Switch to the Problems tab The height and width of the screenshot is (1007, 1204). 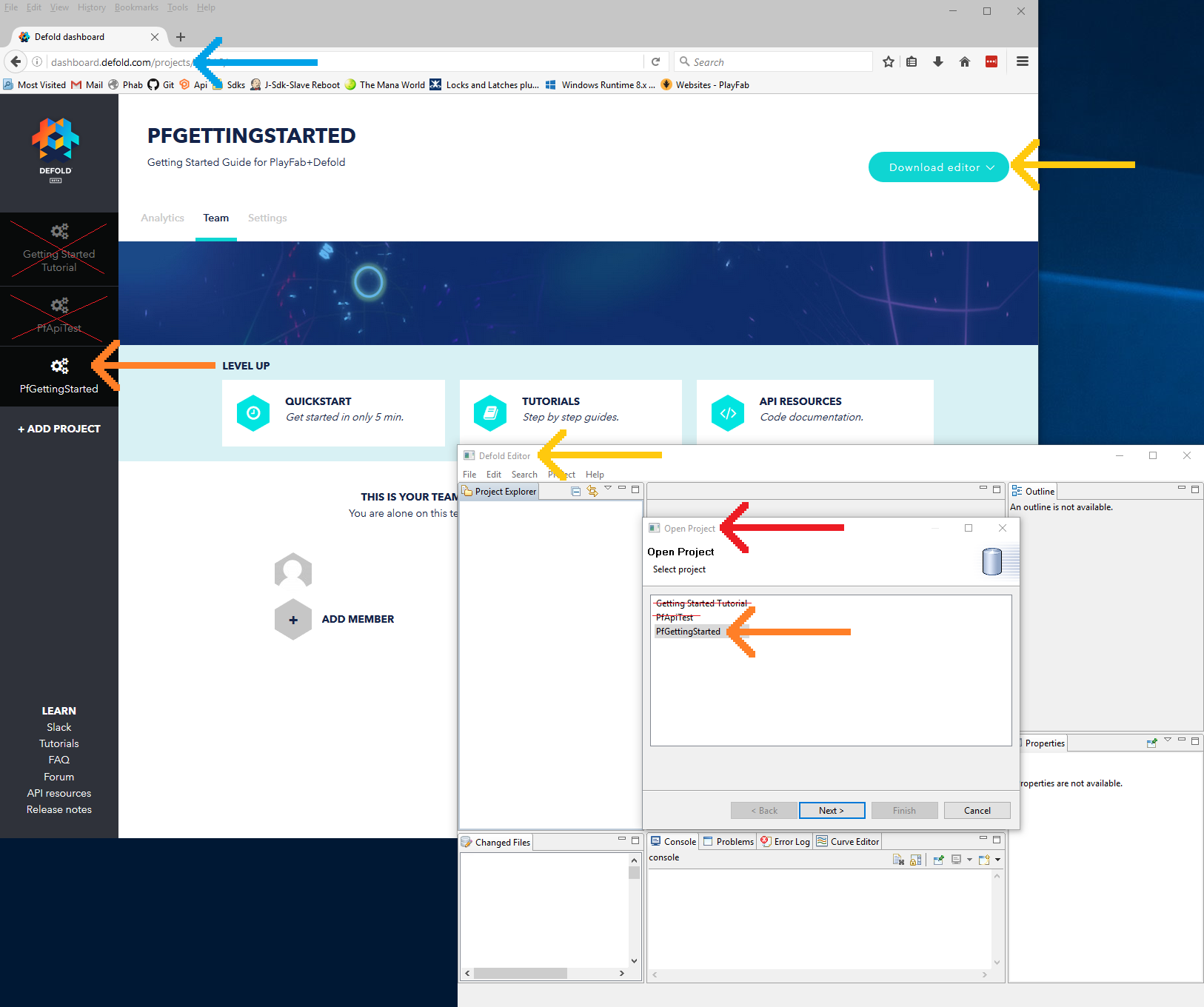point(728,842)
